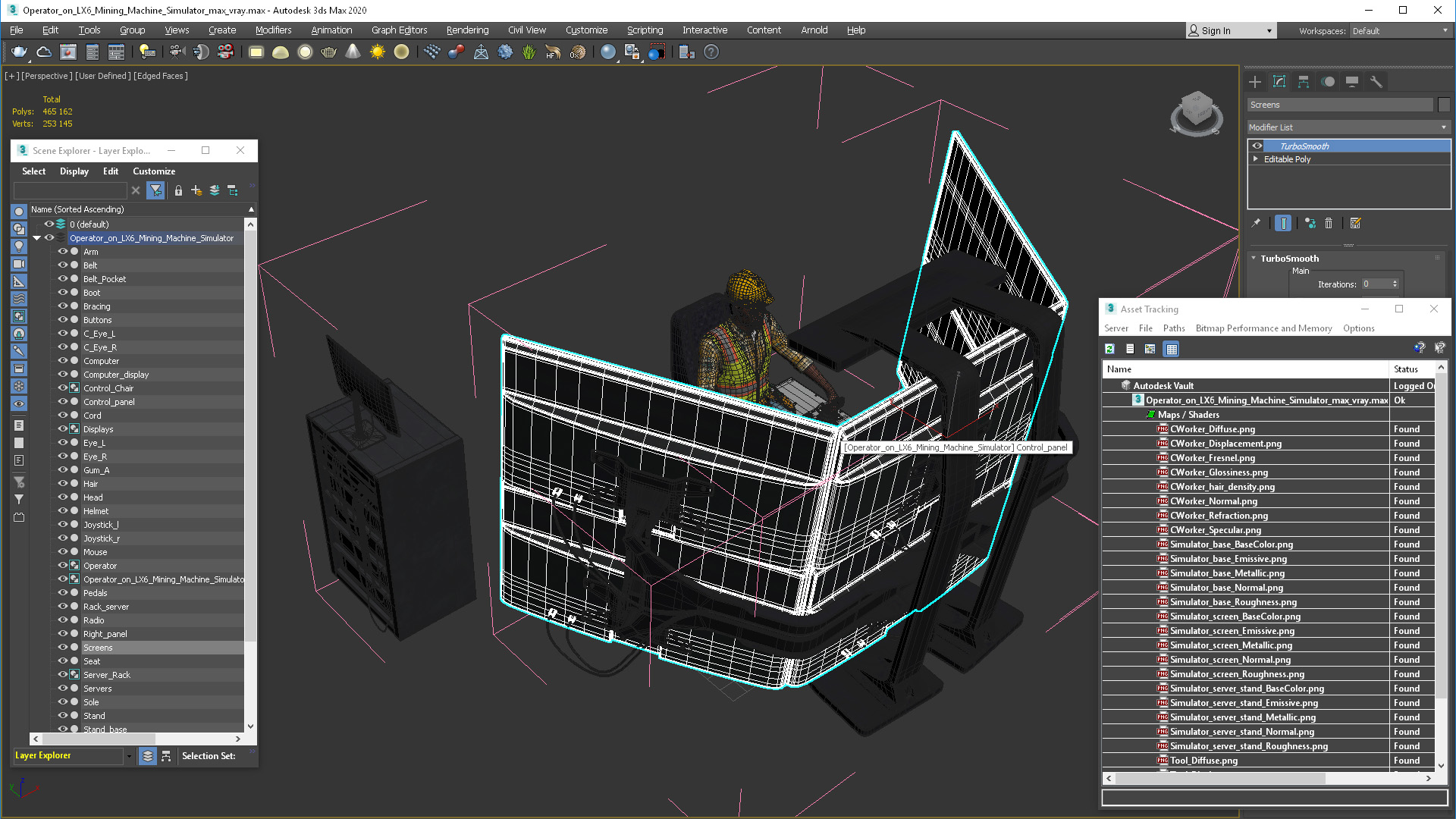The image size is (1456, 819).
Task: Click the HF hair icon in toolbar
Action: pyautogui.click(x=553, y=52)
